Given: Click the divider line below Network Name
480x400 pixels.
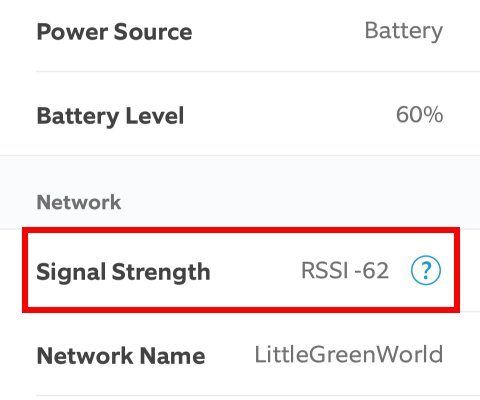Looking at the screenshot, I should click(258, 396).
